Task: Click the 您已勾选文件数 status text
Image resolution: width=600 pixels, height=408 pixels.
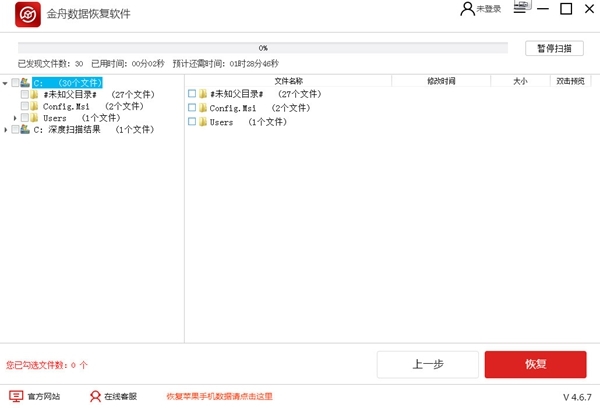Action: pos(47,365)
